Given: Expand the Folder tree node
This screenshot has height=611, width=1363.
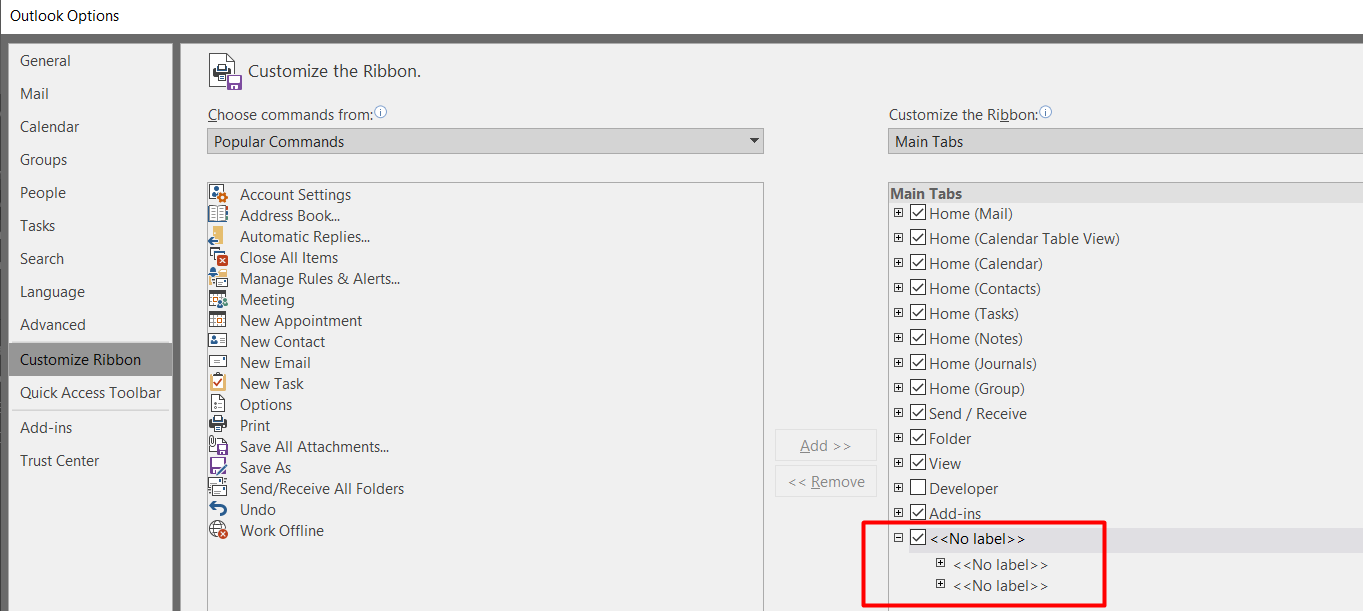Looking at the screenshot, I should click(898, 437).
